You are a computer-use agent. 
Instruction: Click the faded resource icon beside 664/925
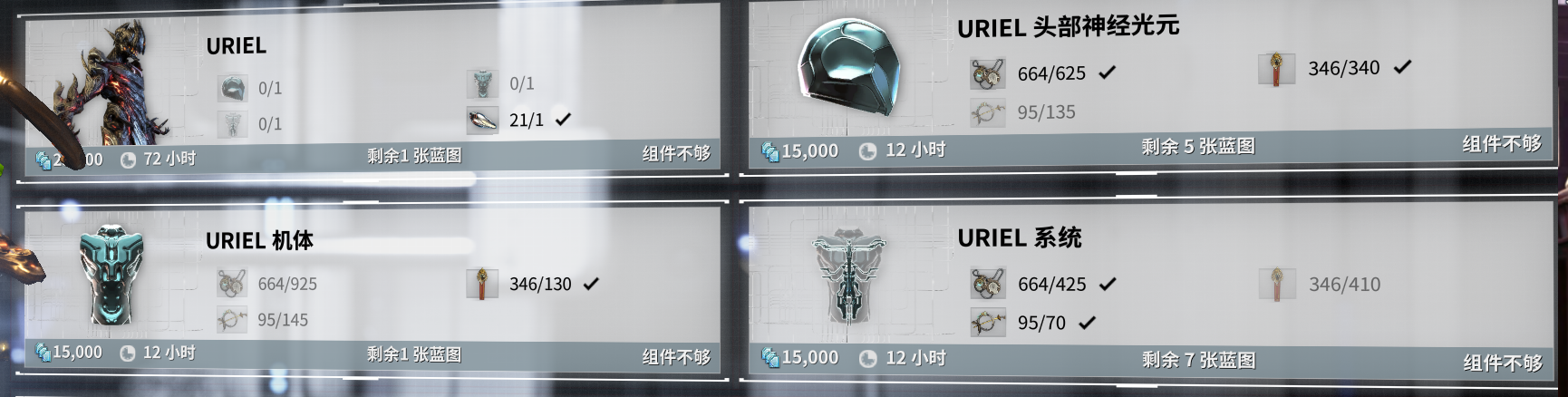coord(232,284)
